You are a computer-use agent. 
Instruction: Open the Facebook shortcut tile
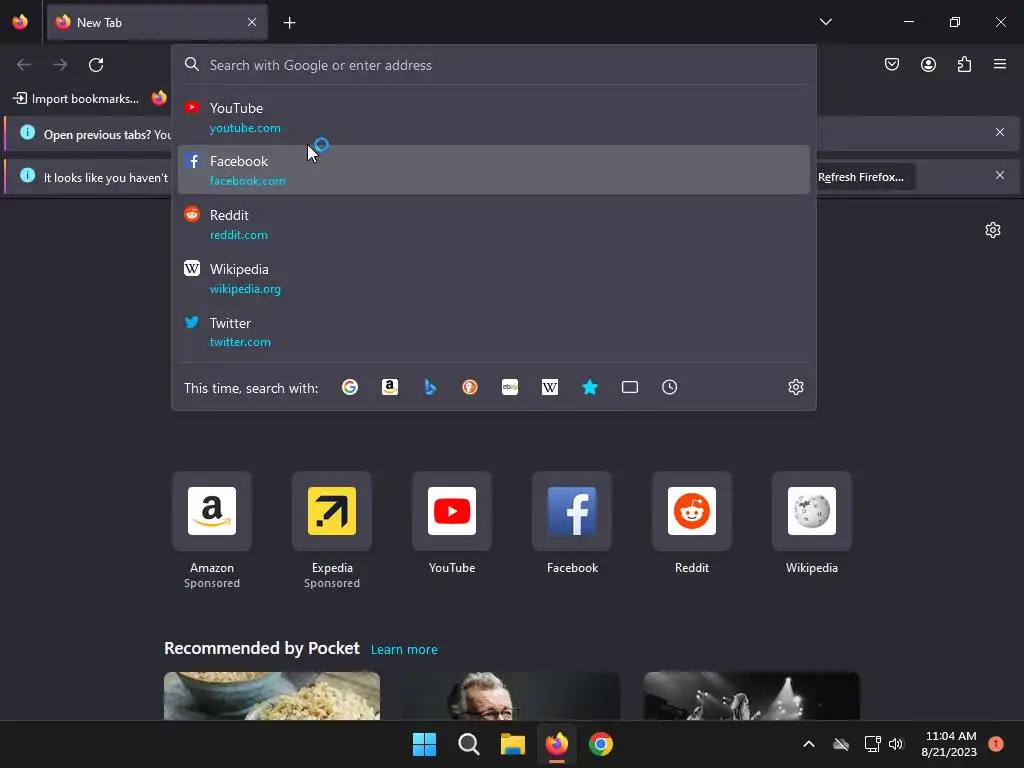(x=572, y=511)
